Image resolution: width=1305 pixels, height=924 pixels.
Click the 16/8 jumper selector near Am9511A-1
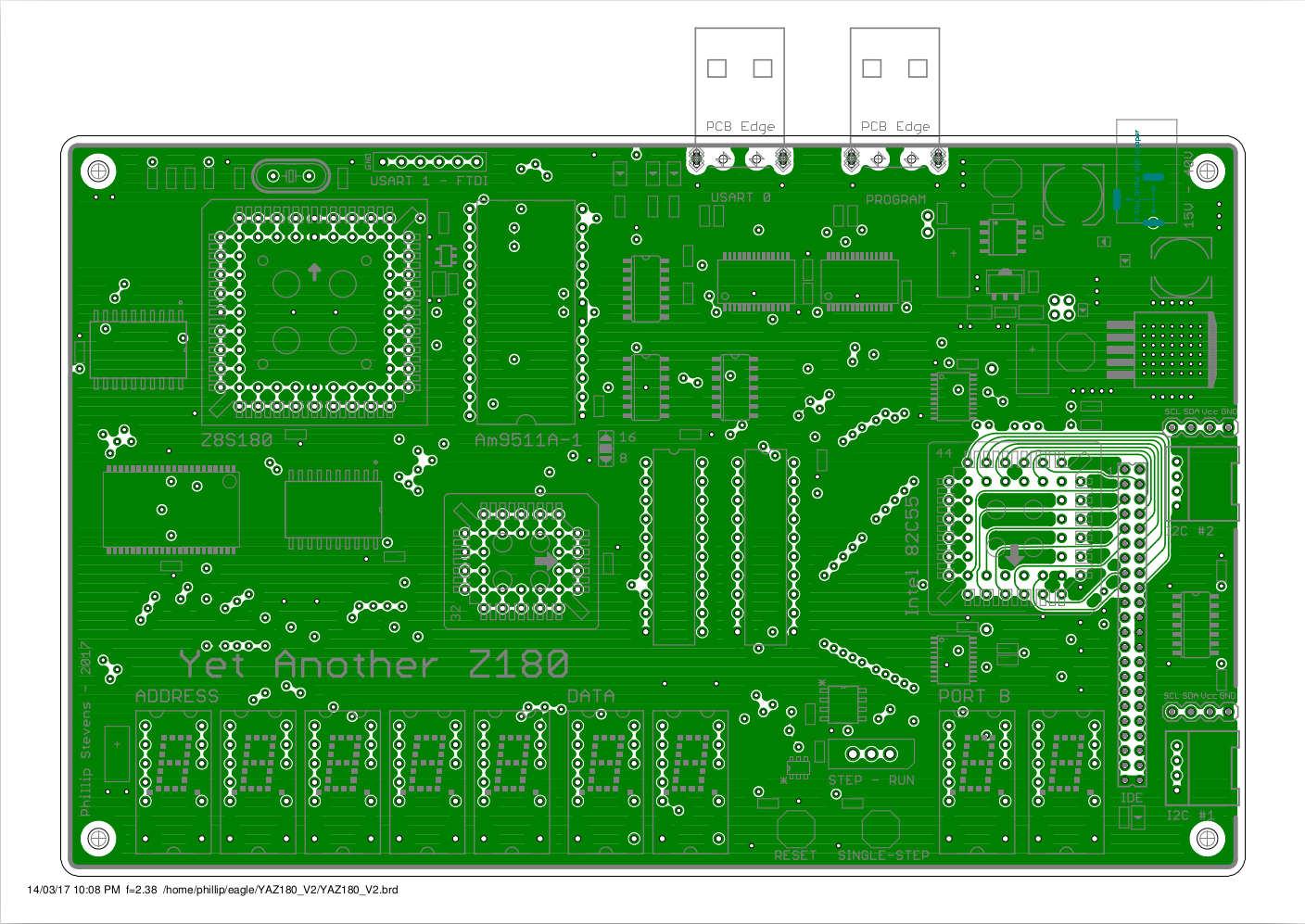[x=605, y=448]
